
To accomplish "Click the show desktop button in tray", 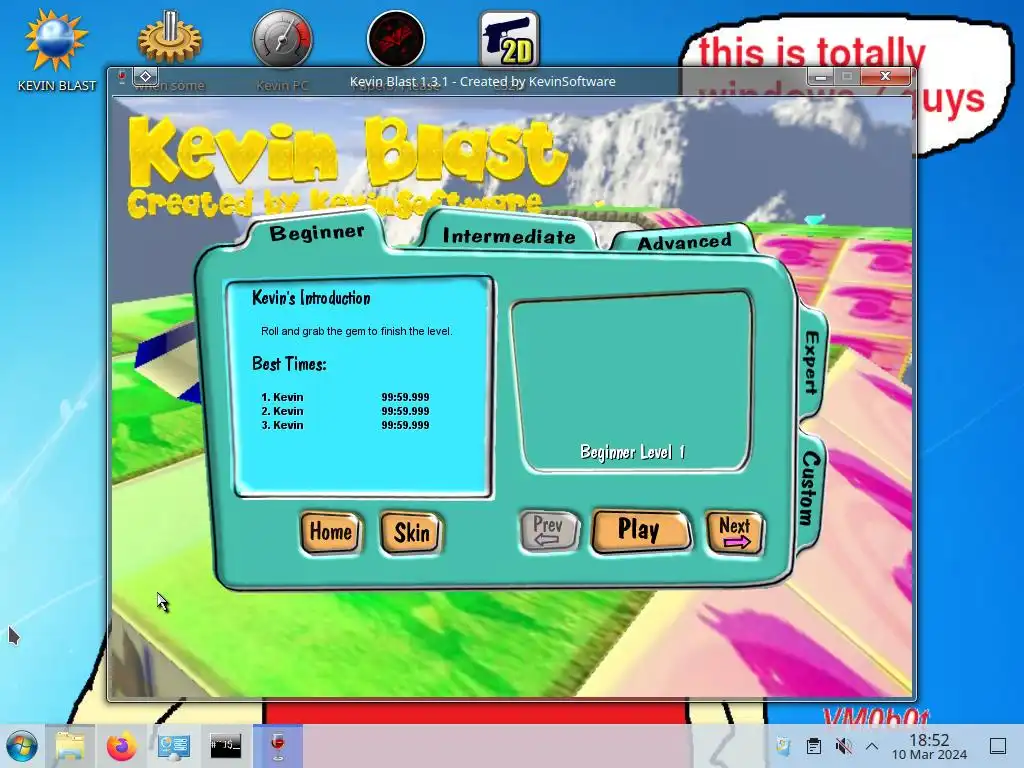I will [x=998, y=746].
